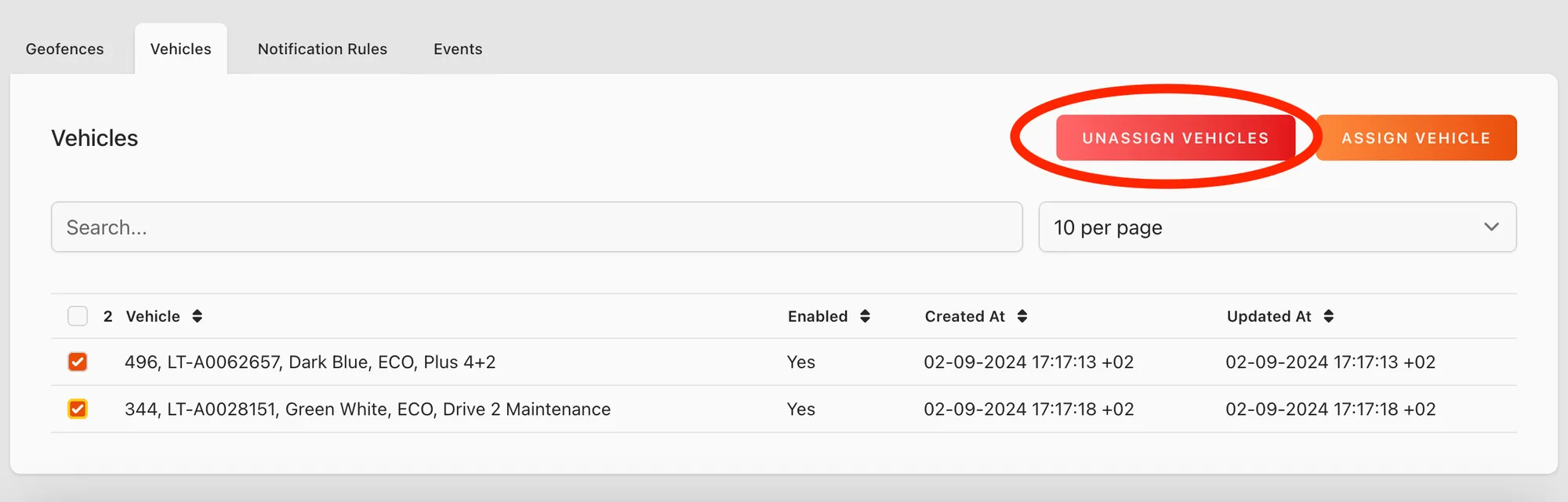Sort by Enabled column arrows

(x=866, y=316)
